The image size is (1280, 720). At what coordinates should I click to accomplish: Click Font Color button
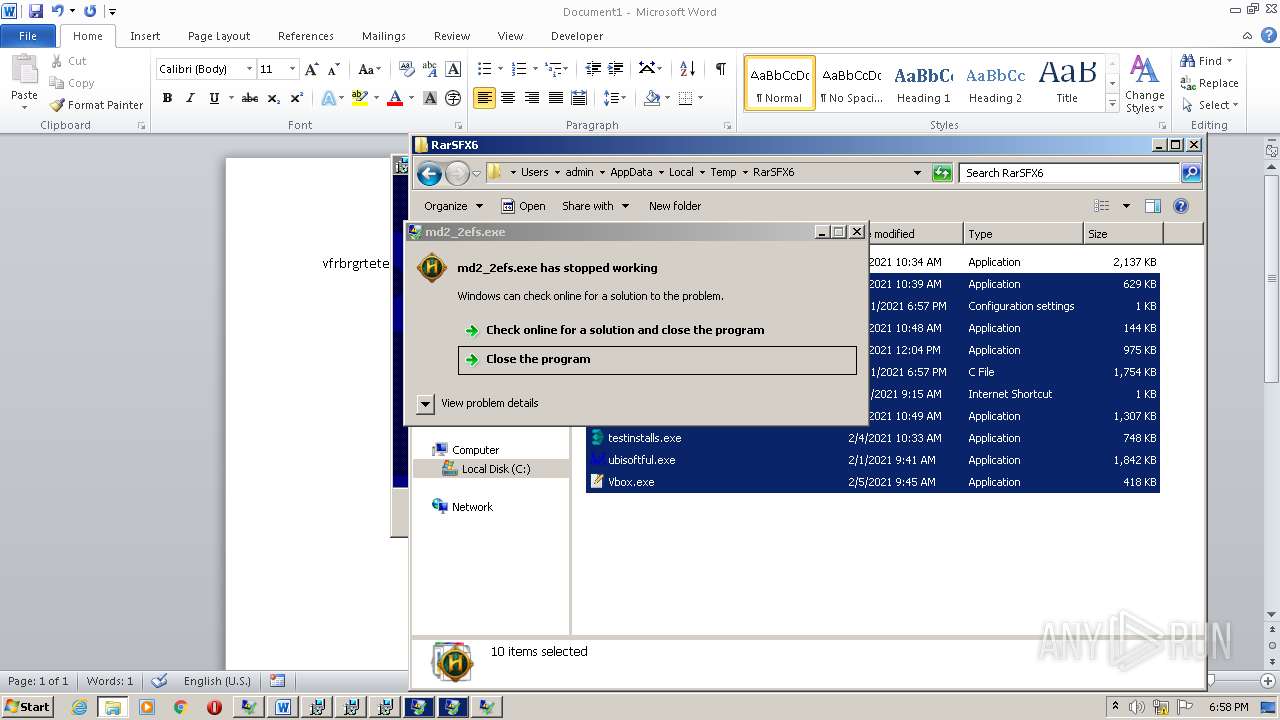395,98
